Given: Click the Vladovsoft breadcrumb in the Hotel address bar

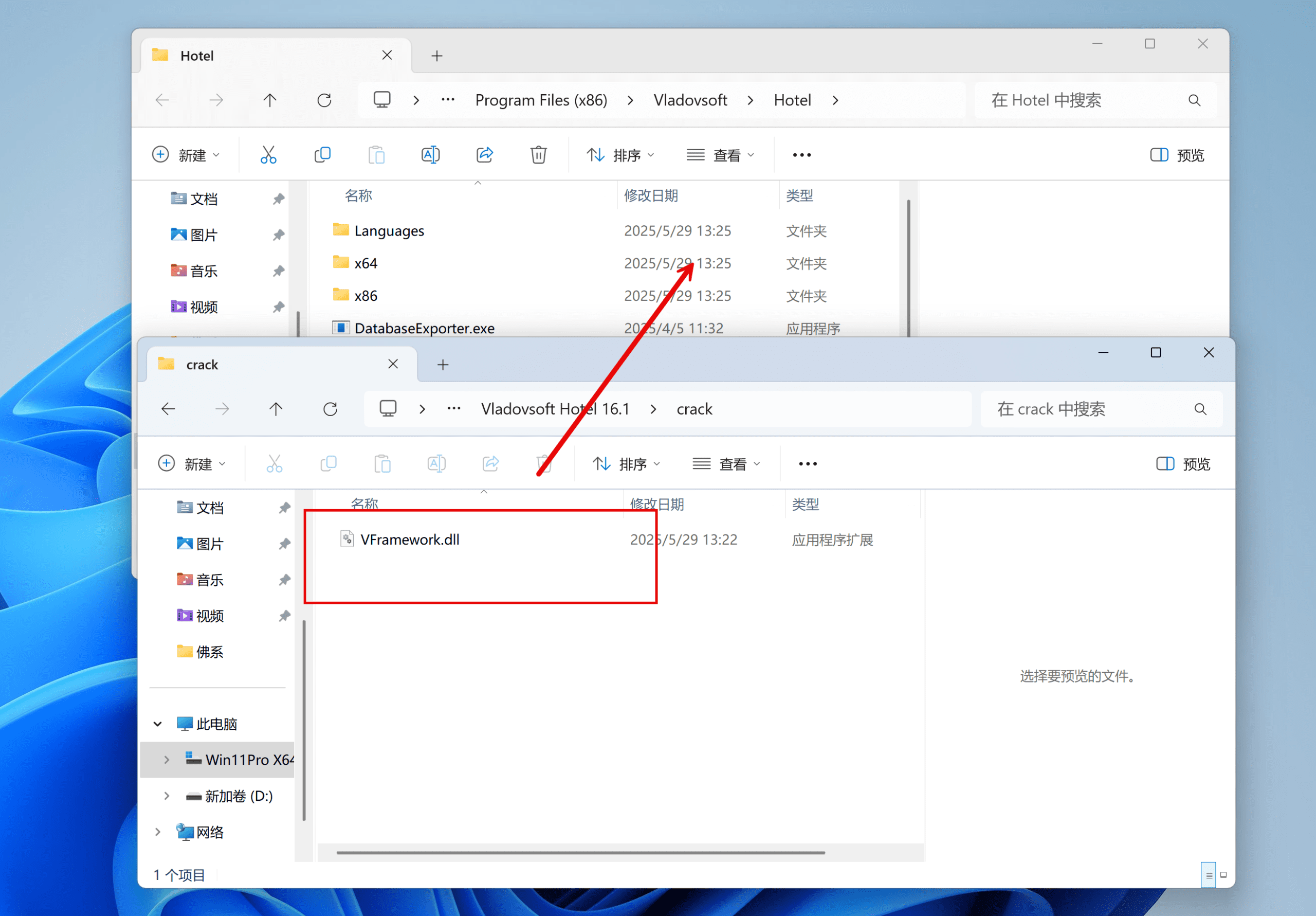Looking at the screenshot, I should click(x=690, y=100).
